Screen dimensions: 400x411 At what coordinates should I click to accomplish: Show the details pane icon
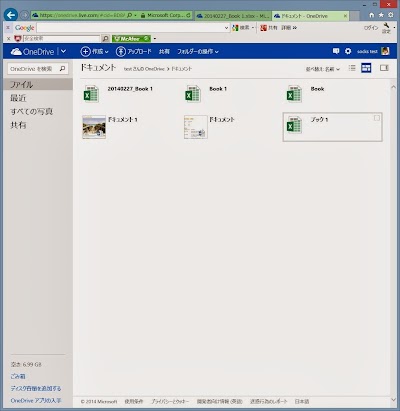[384, 68]
